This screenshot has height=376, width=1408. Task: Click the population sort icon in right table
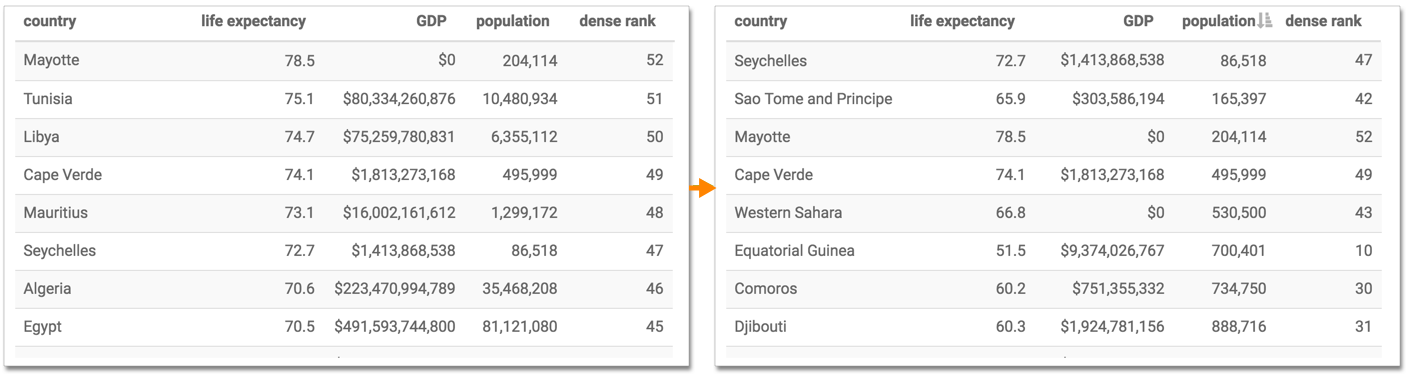tap(1265, 21)
